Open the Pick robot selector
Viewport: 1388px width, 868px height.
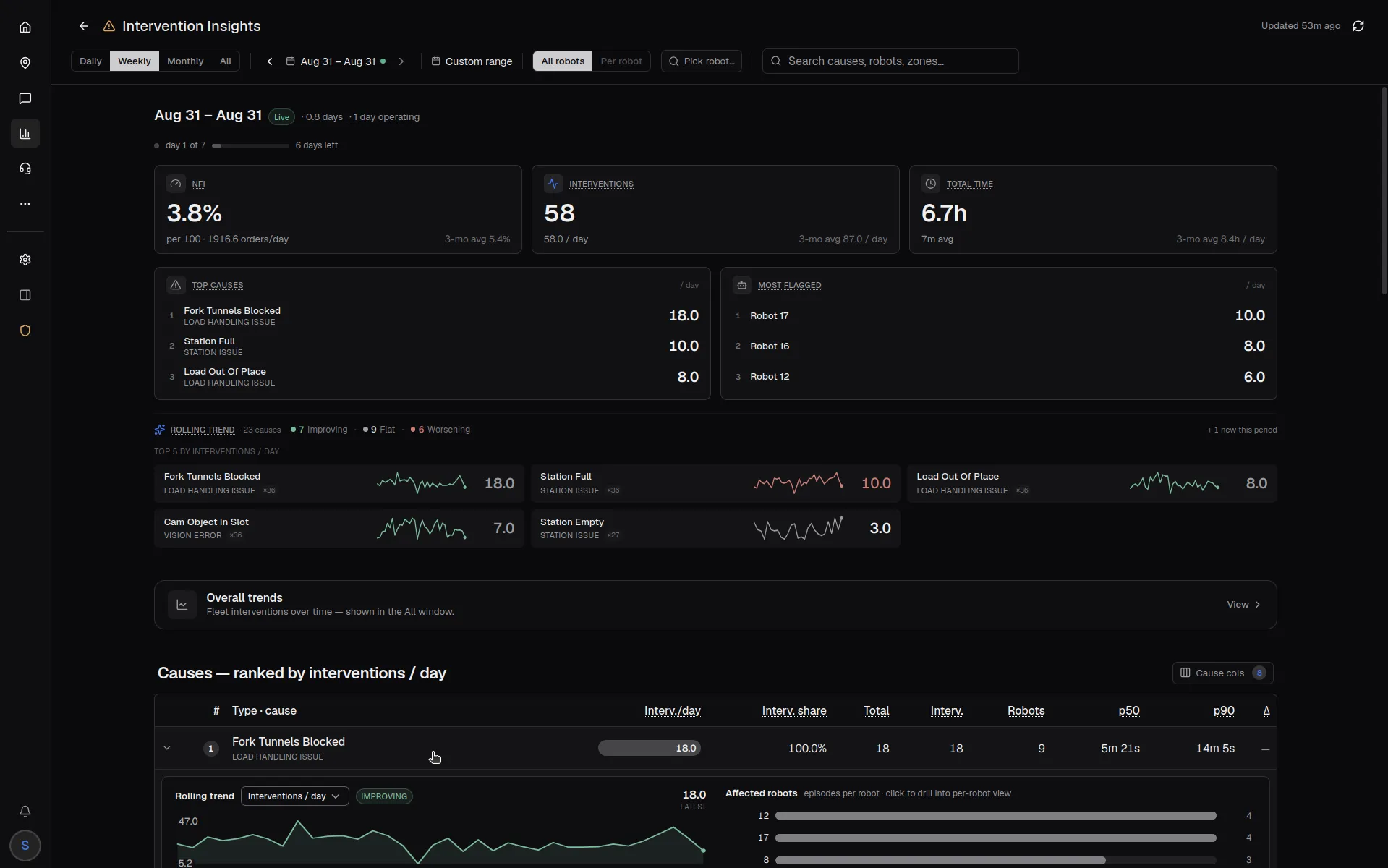(702, 61)
